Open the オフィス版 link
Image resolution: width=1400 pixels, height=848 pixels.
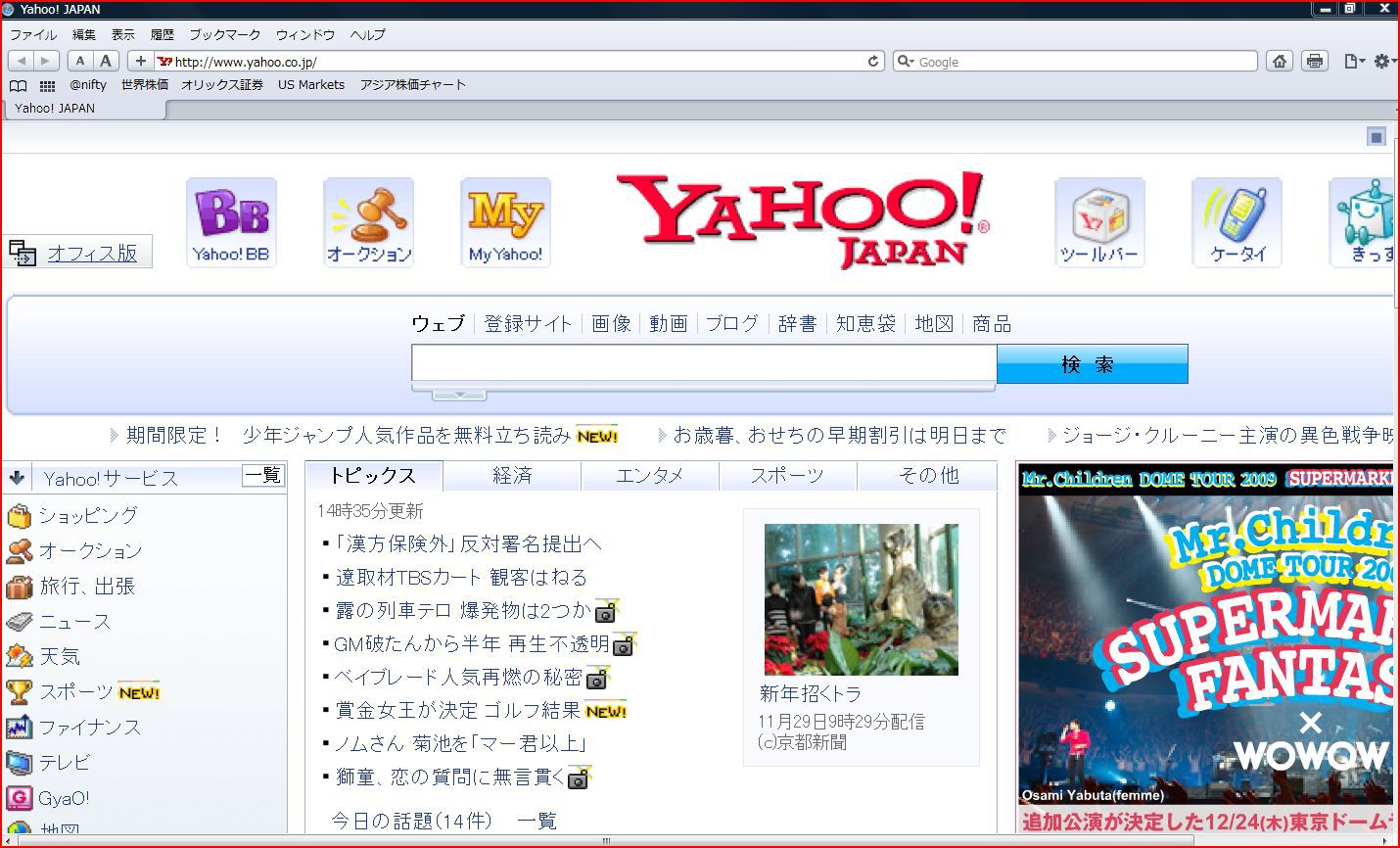(x=92, y=254)
